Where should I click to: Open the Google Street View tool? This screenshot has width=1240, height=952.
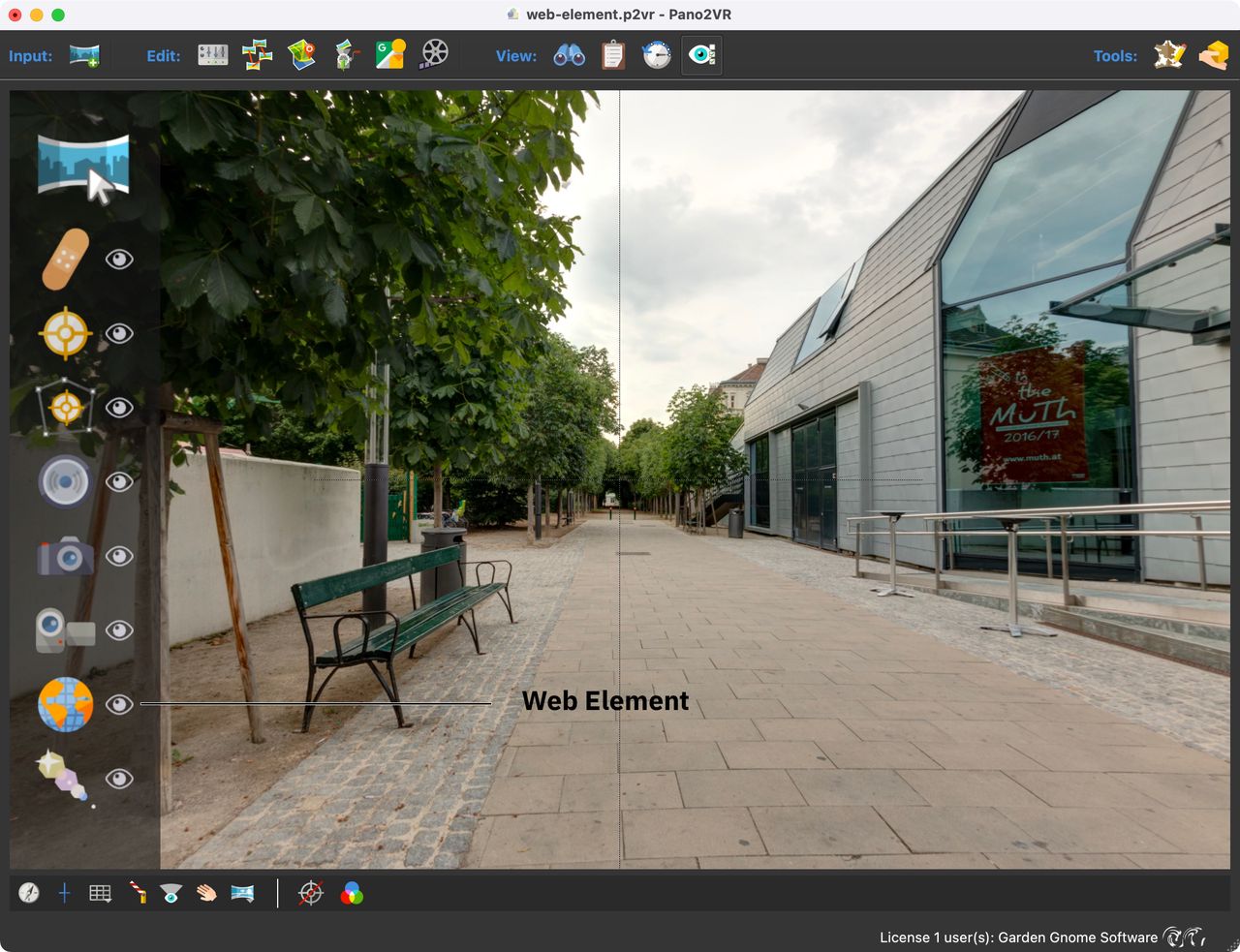390,54
